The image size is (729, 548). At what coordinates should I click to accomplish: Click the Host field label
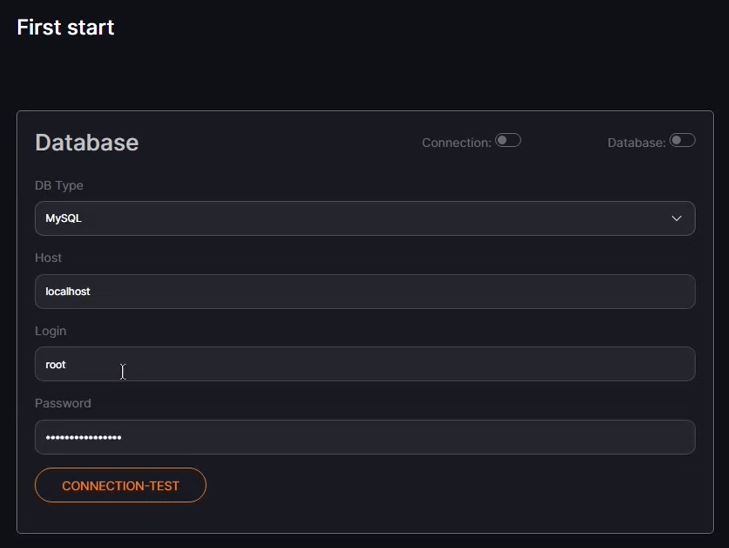tap(48, 258)
